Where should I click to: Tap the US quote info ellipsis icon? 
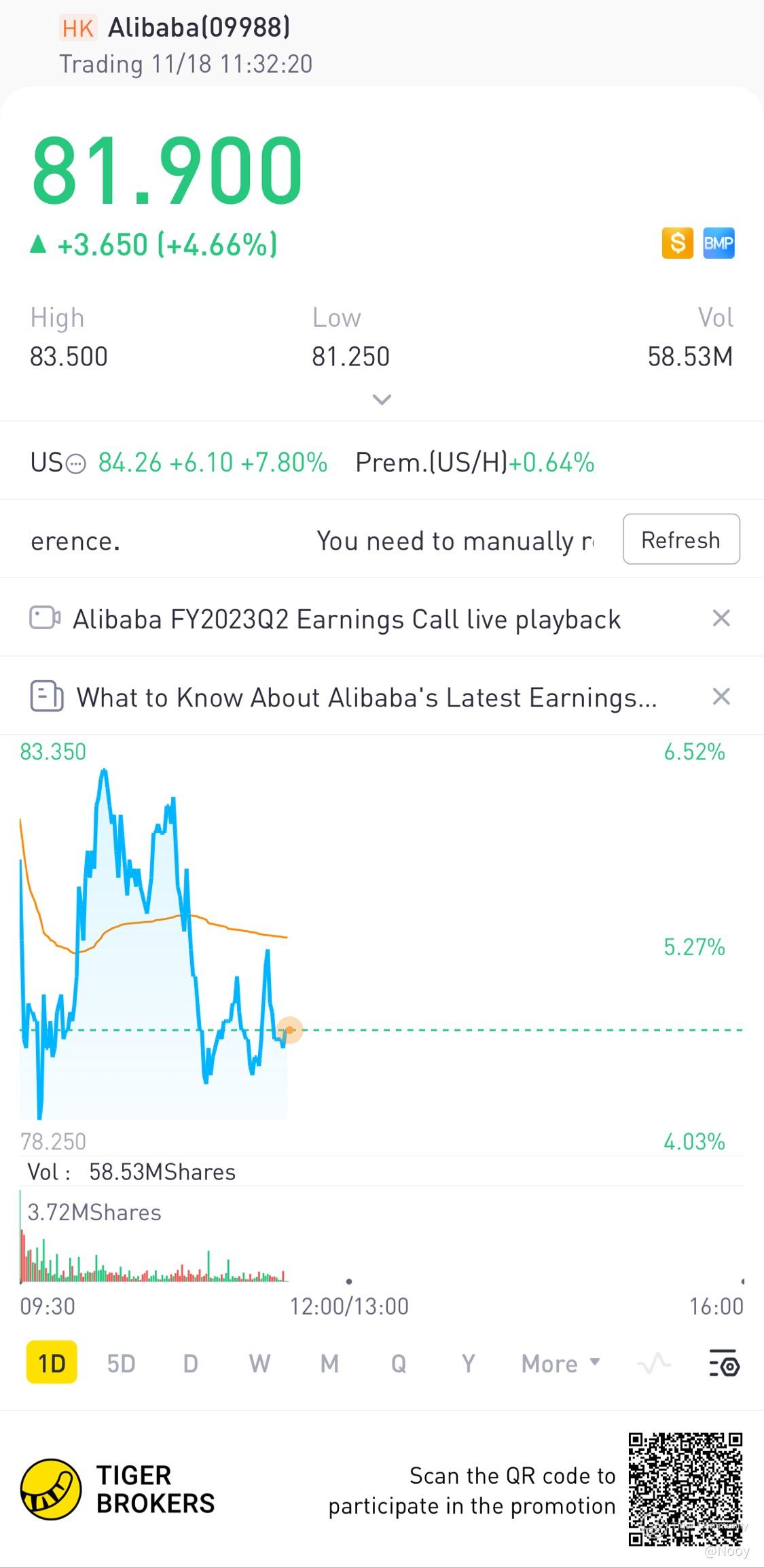point(77,464)
